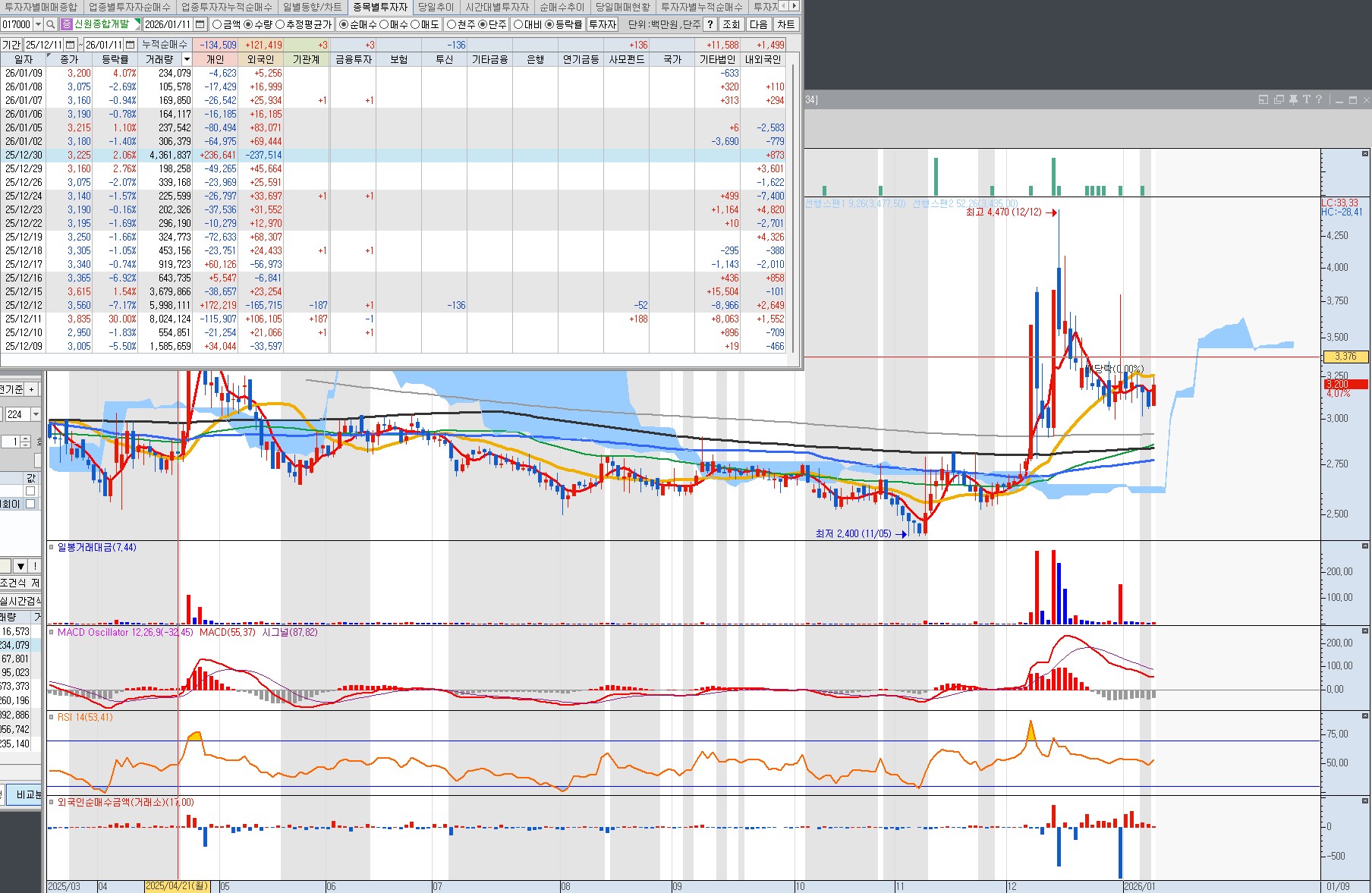
Task: Open calendar beside 2026/01/11 reference date
Action: pos(200,24)
